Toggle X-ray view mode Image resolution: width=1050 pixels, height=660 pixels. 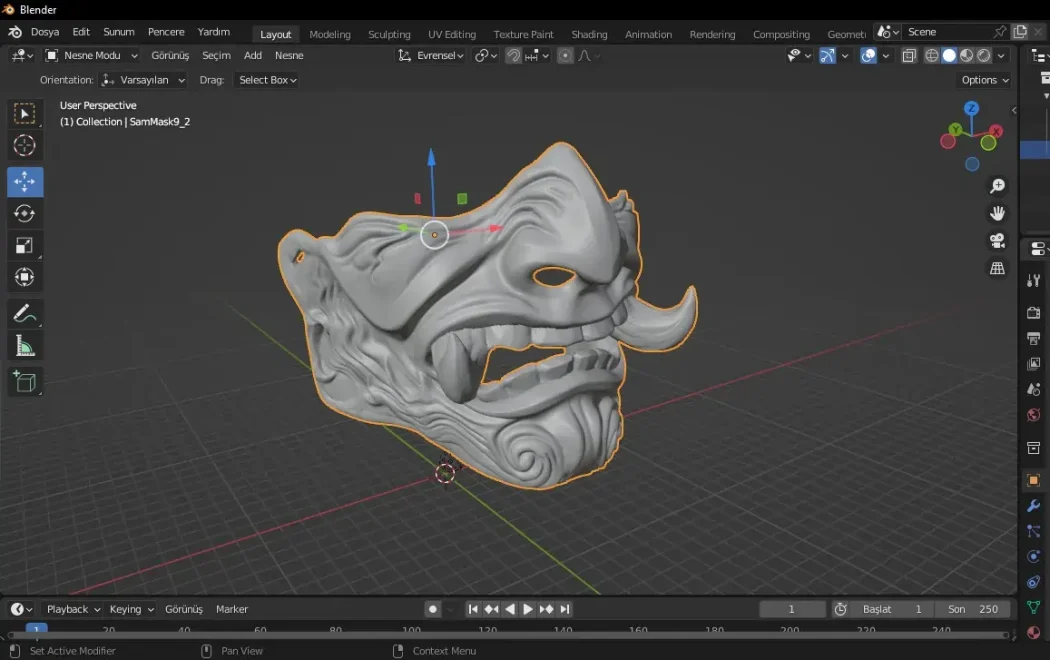pos(908,56)
